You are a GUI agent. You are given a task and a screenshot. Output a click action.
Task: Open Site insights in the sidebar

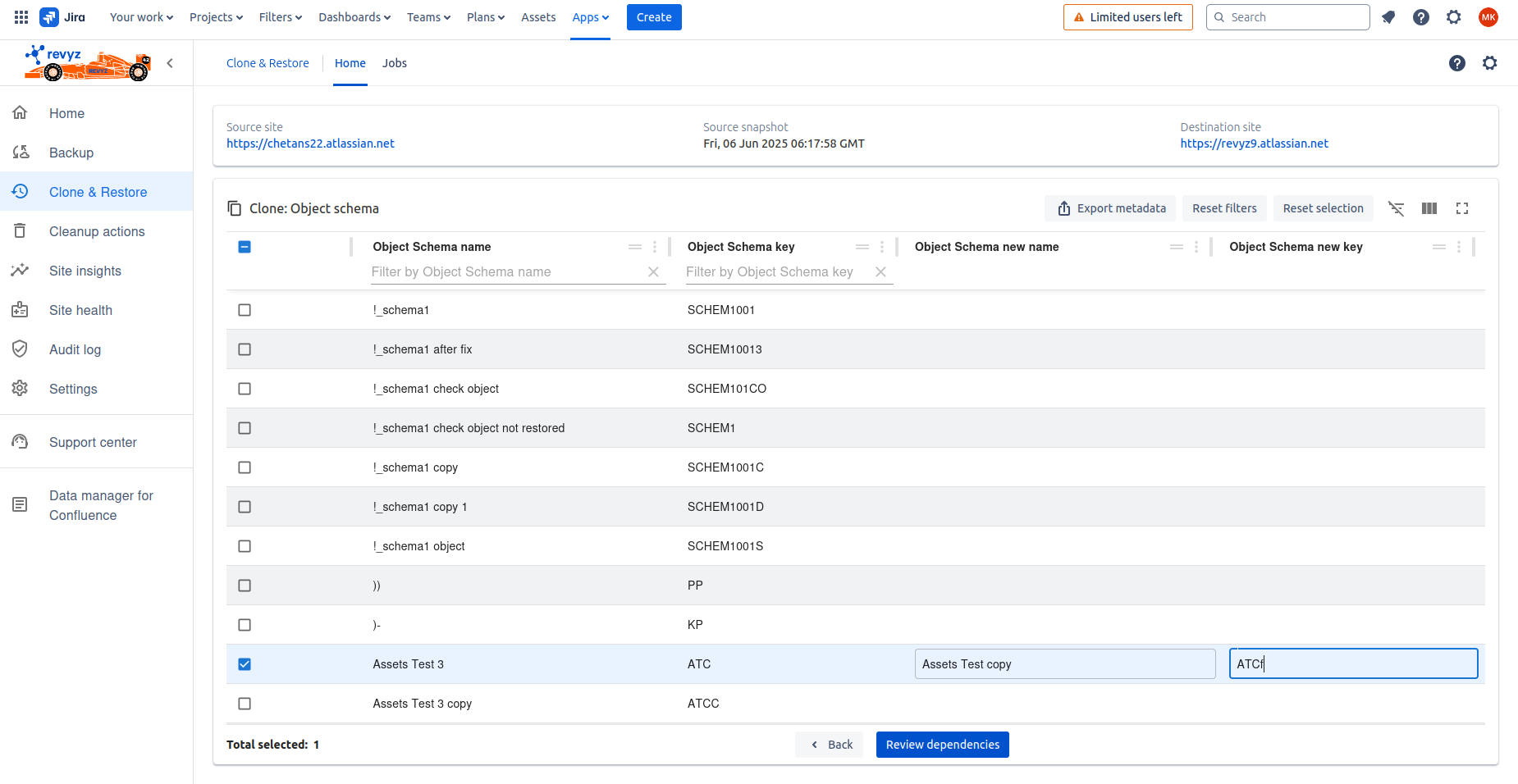click(85, 271)
